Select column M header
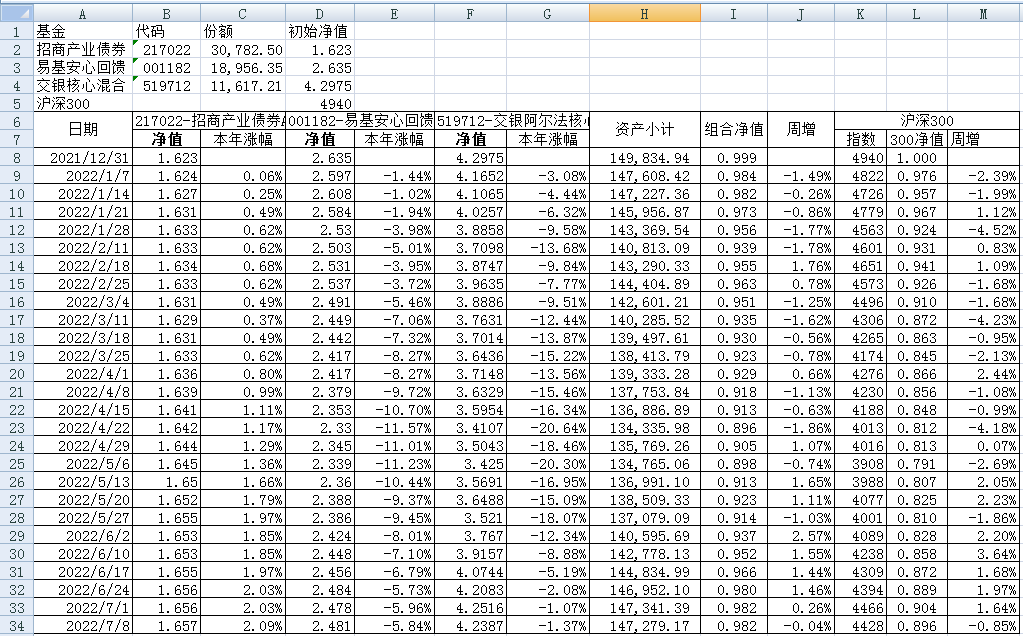Screen dimensions: 1023x636 point(983,13)
